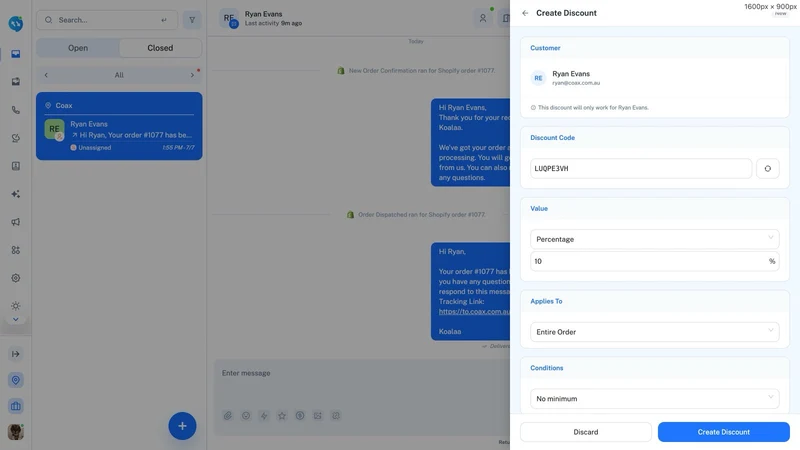The image size is (800, 450).
Task: Open the AI sparkles sidebar icon
Action: point(16,194)
